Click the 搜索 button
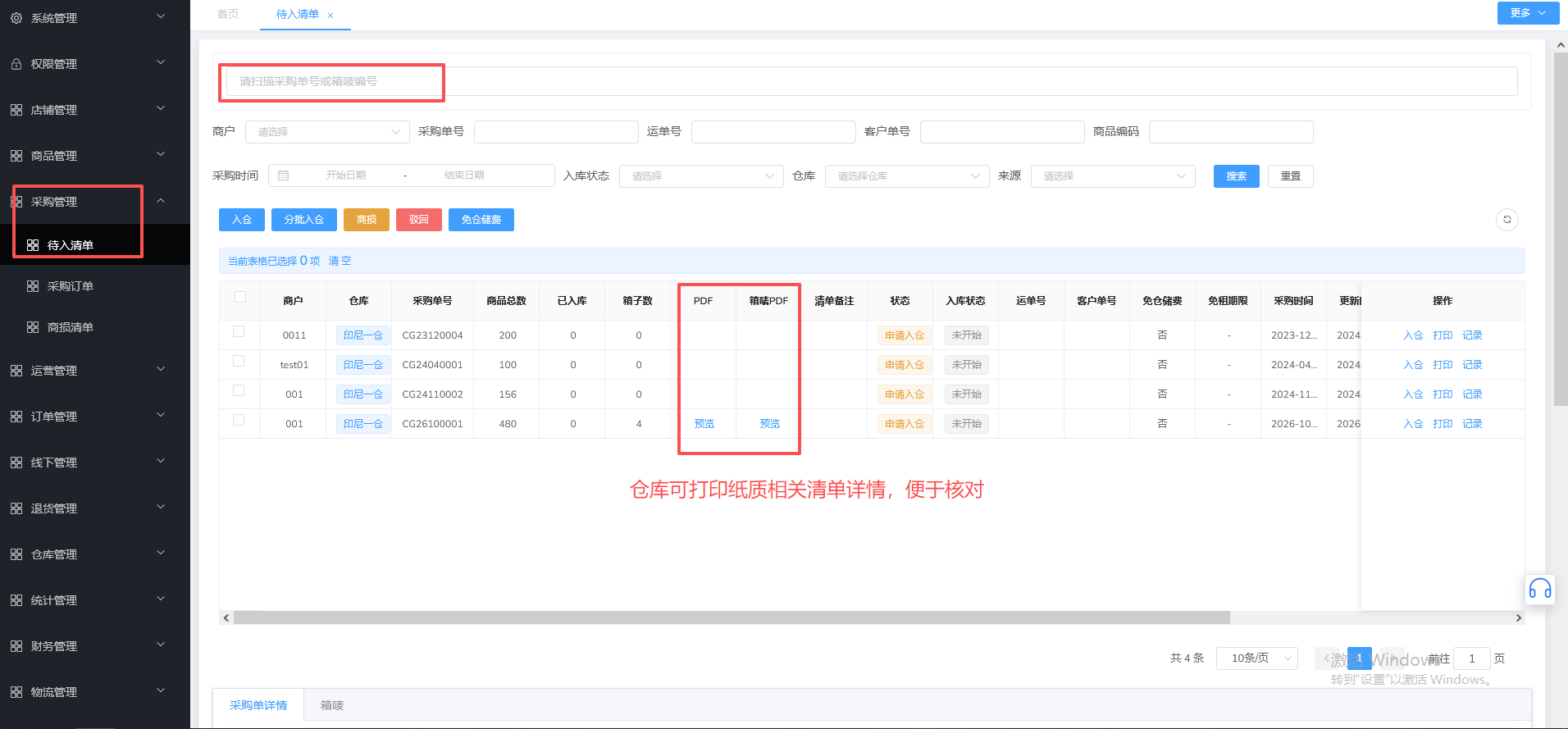The image size is (1568, 729). 1236,175
